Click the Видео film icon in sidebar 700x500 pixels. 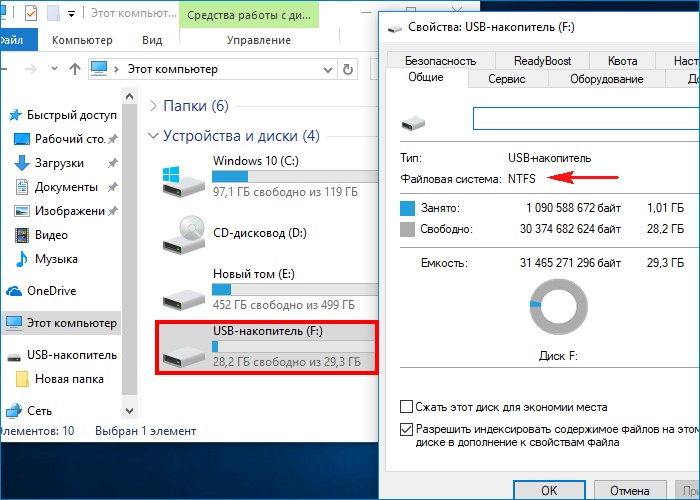pos(21,235)
